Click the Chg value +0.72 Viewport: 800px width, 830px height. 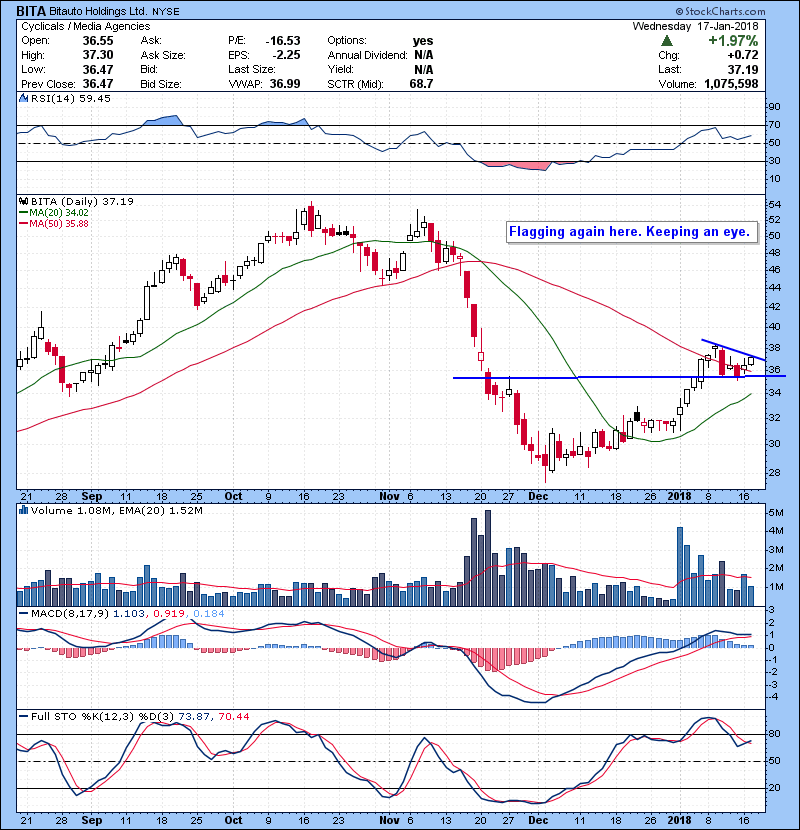tap(742, 55)
